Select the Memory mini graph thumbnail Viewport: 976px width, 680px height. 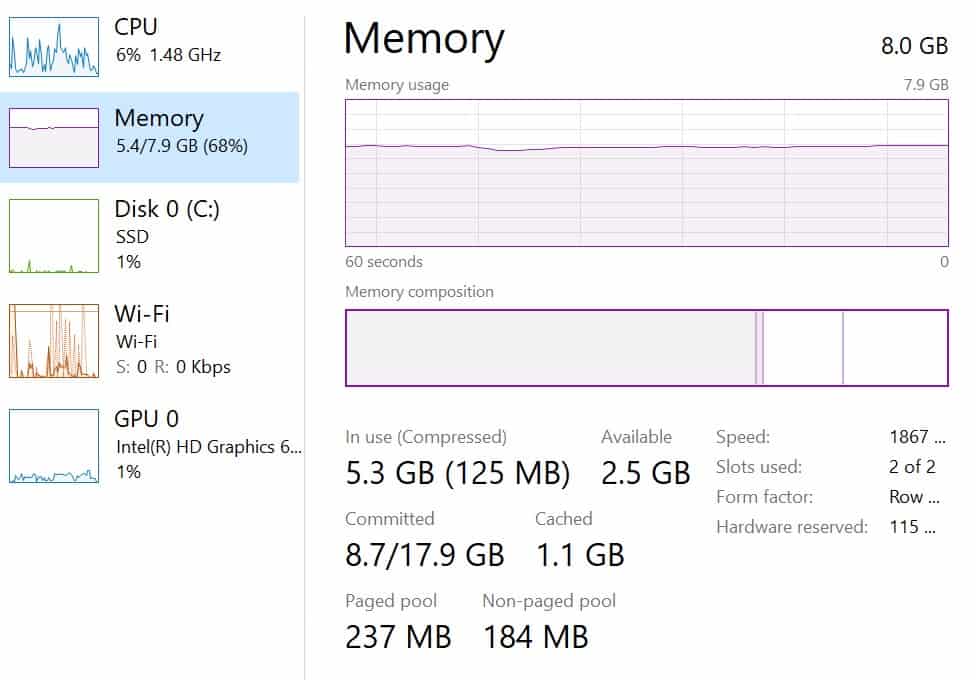(x=54, y=138)
